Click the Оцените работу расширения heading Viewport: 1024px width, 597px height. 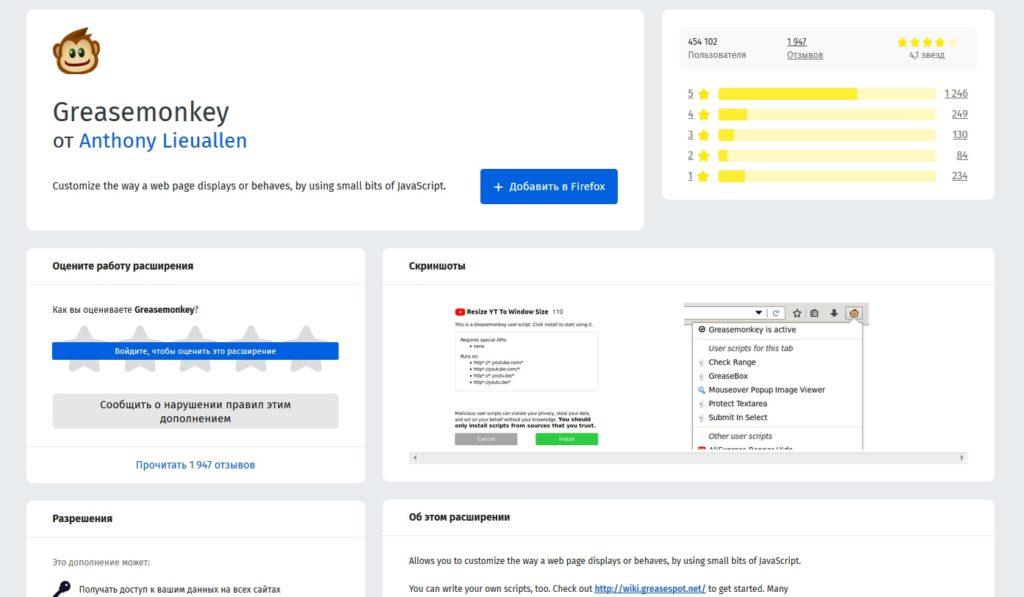pyautogui.click(x=123, y=266)
